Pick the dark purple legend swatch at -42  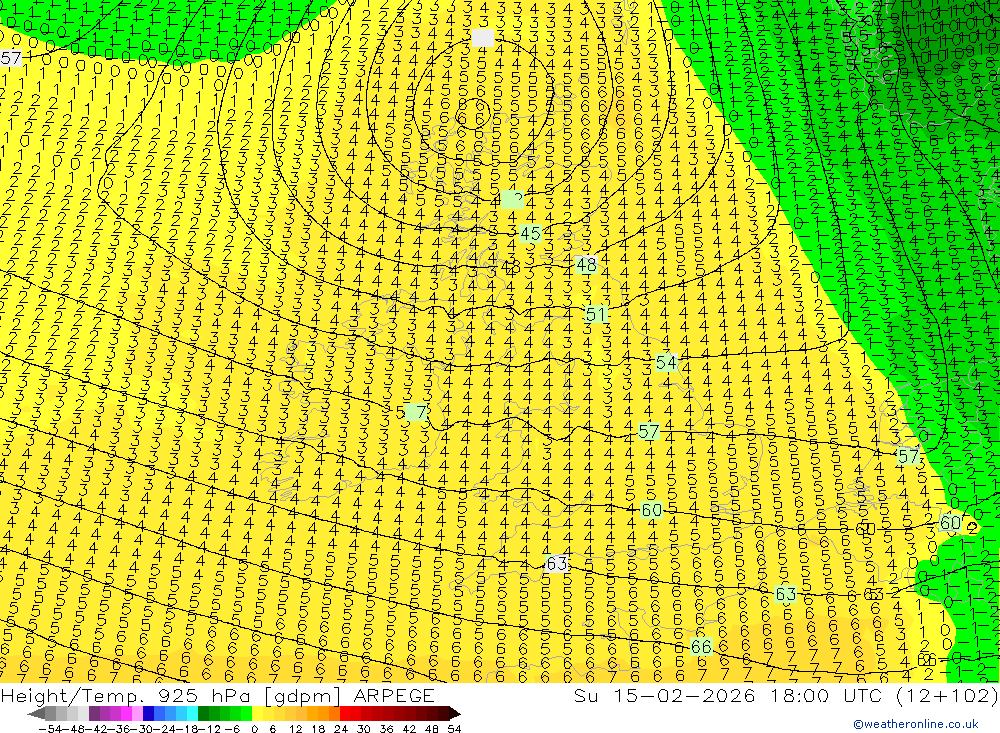point(94,713)
